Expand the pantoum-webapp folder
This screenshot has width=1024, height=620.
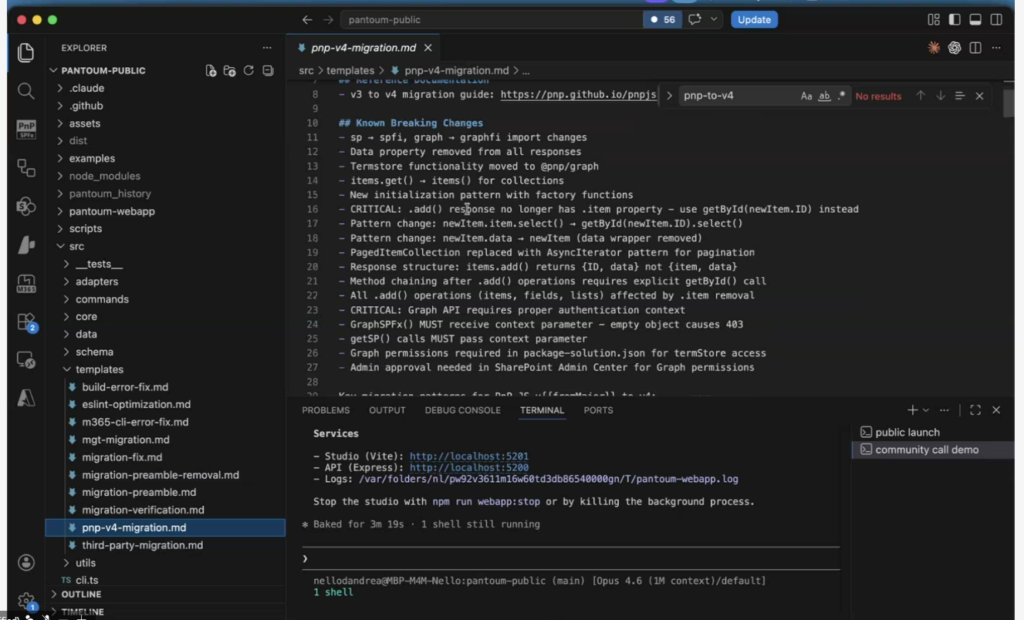click(111, 211)
